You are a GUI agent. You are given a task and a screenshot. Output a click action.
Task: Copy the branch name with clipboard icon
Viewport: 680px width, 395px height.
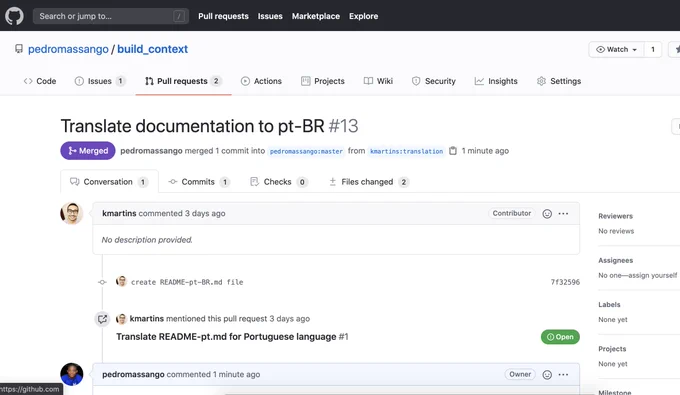point(453,151)
